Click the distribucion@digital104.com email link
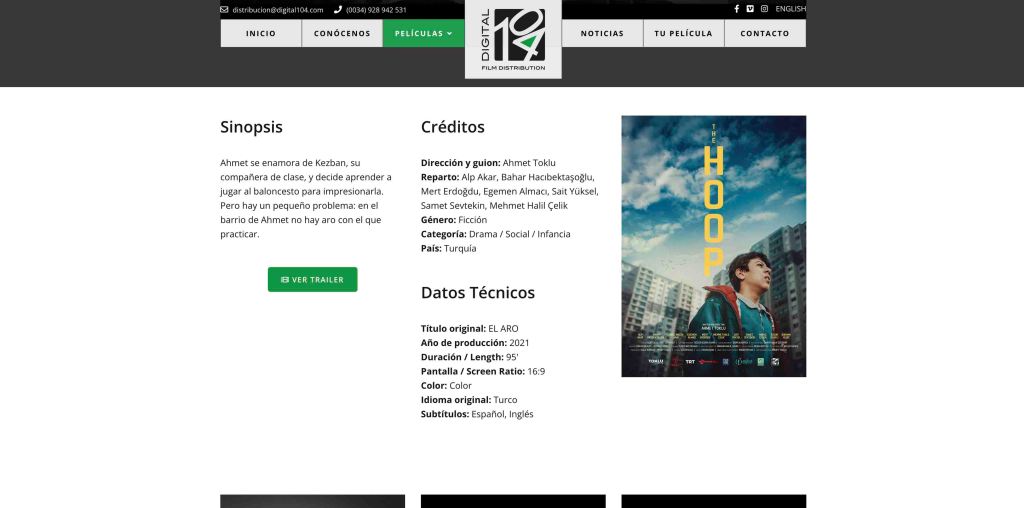This screenshot has height=508, width=1024. [x=278, y=10]
